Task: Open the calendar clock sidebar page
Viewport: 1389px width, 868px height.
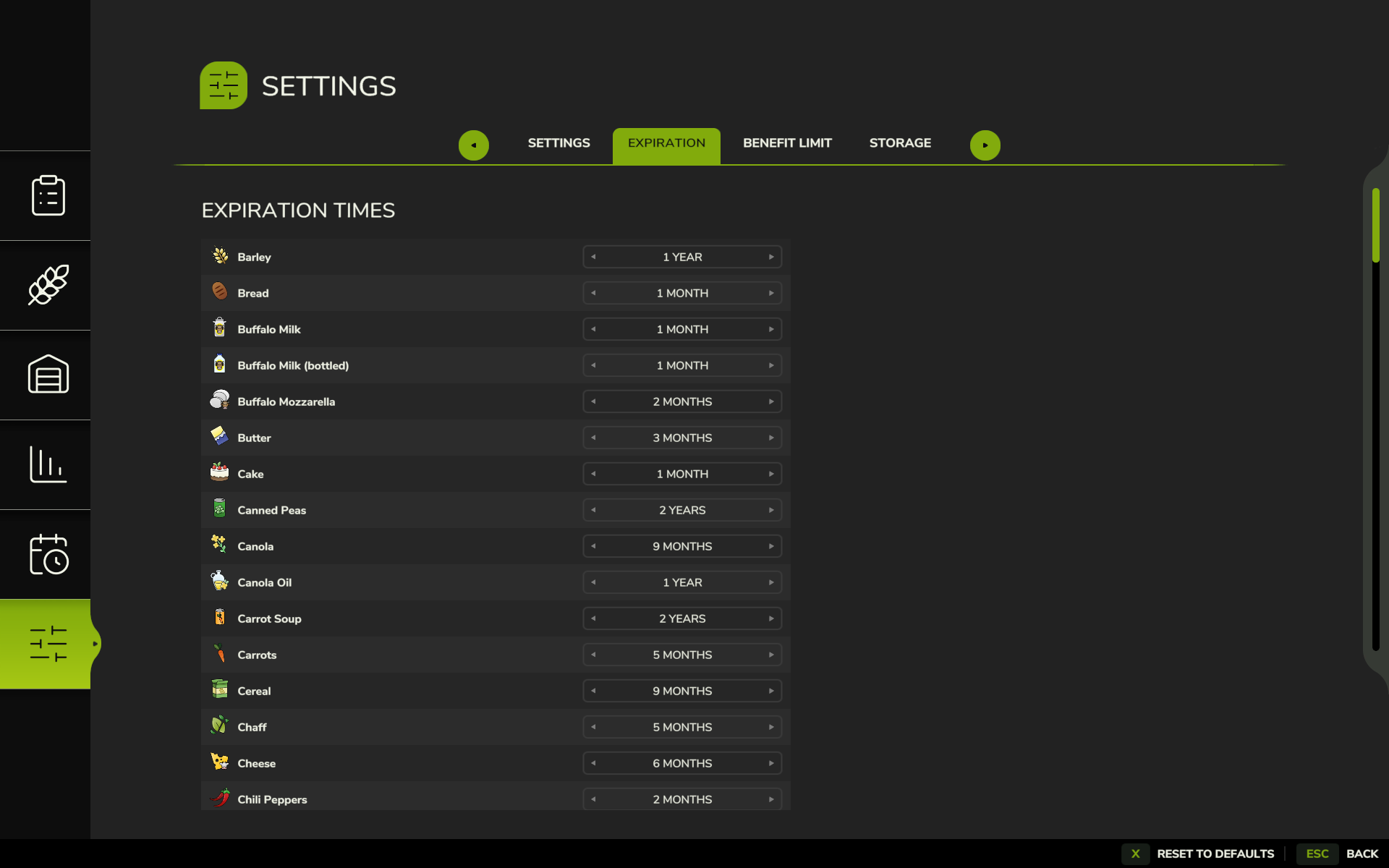Action: 48,554
